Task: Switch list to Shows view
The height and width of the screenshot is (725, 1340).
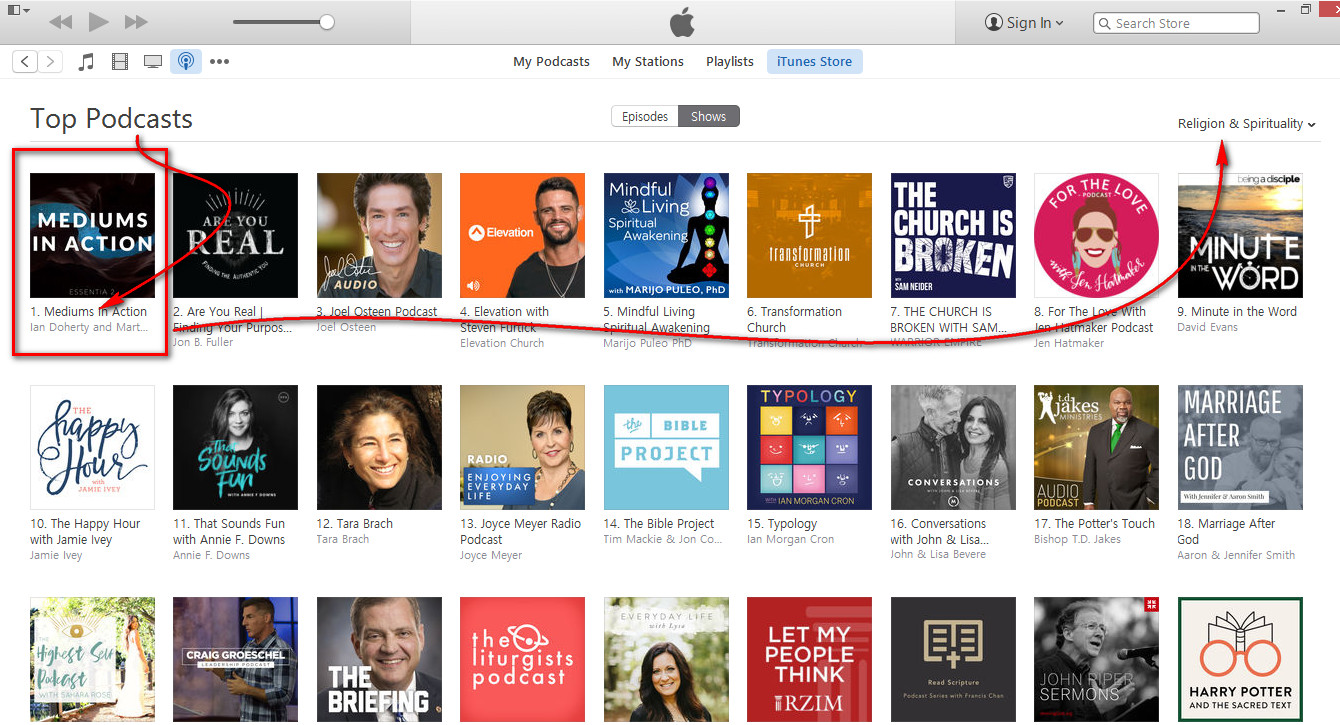Action: 708,117
